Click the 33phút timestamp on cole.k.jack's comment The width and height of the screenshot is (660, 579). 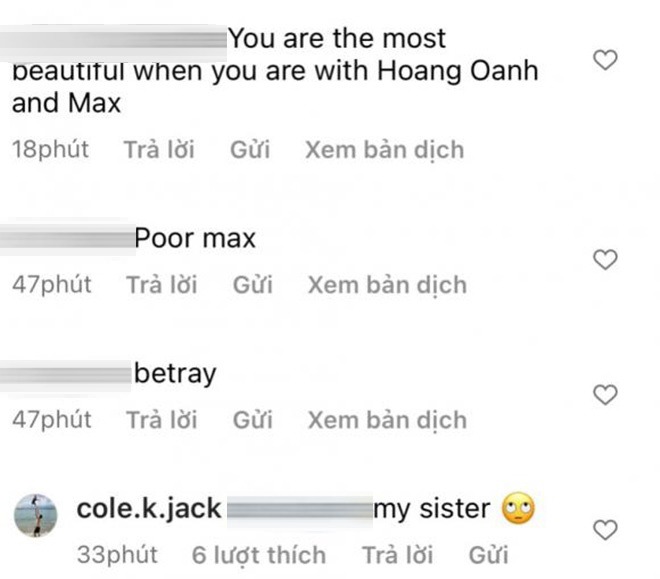pyautogui.click(x=116, y=554)
